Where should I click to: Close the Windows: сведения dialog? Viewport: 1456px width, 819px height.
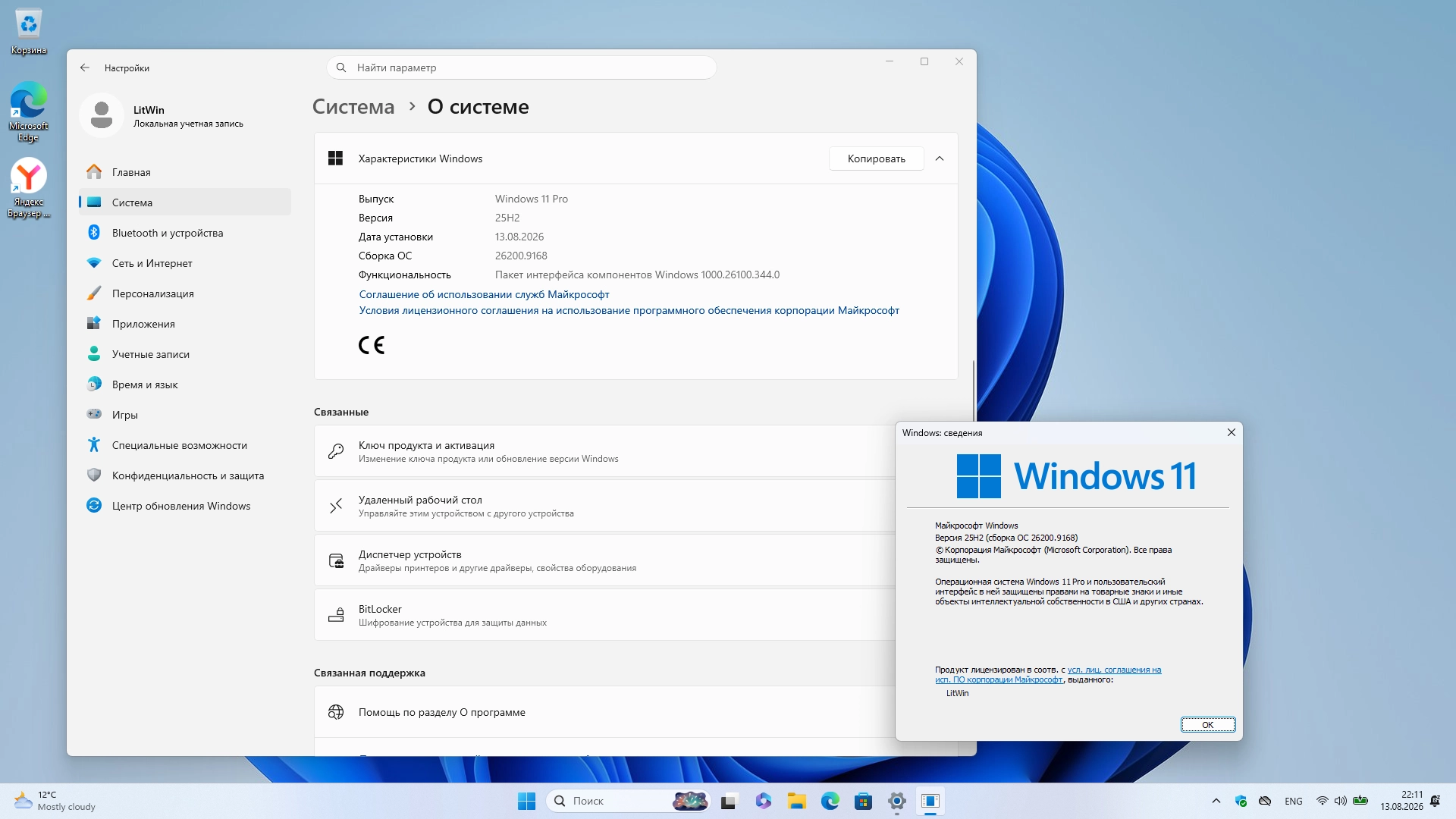point(1232,432)
